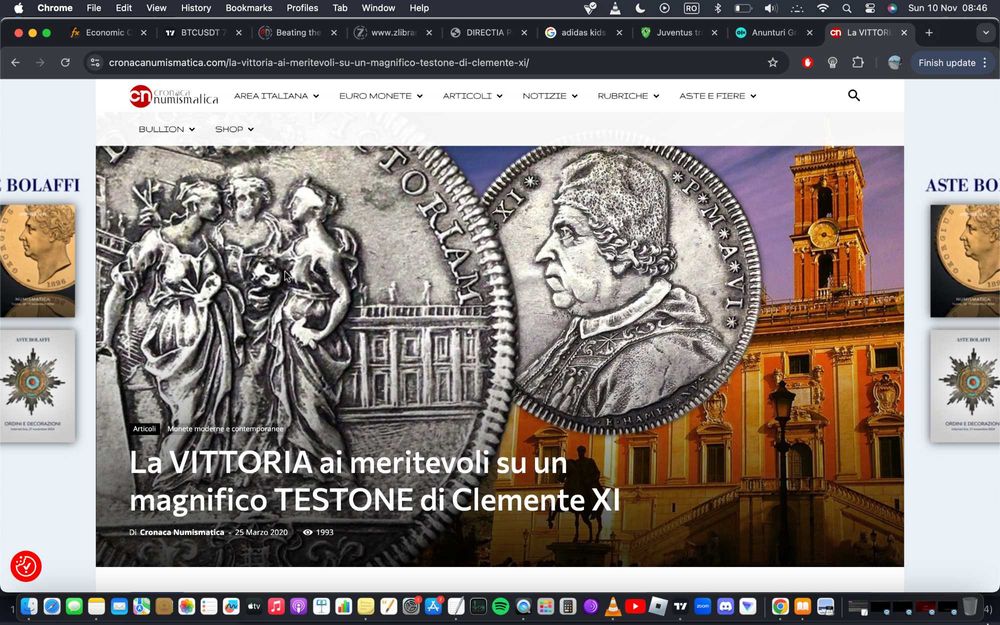Open the Extensions puzzle menu
The image size is (1000, 625).
point(858,62)
